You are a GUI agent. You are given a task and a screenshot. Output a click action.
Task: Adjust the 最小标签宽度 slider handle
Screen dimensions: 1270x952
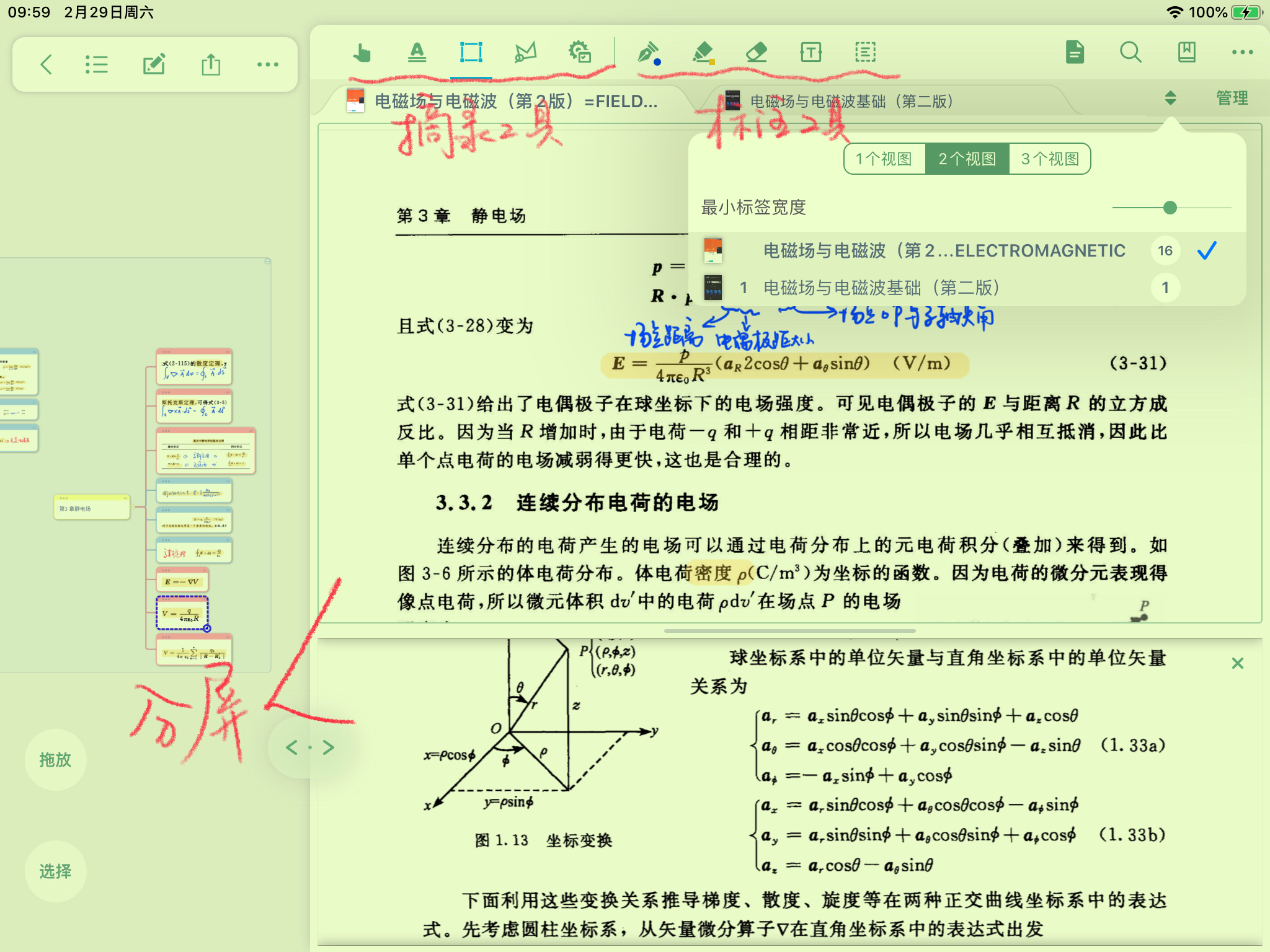point(1170,208)
